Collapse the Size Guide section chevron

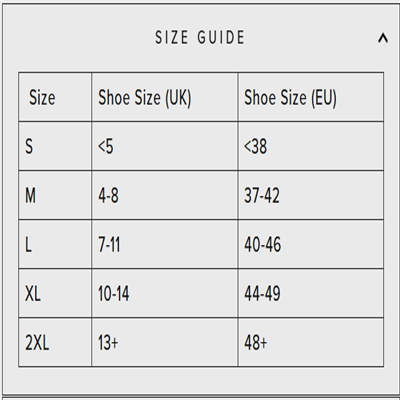coord(383,39)
